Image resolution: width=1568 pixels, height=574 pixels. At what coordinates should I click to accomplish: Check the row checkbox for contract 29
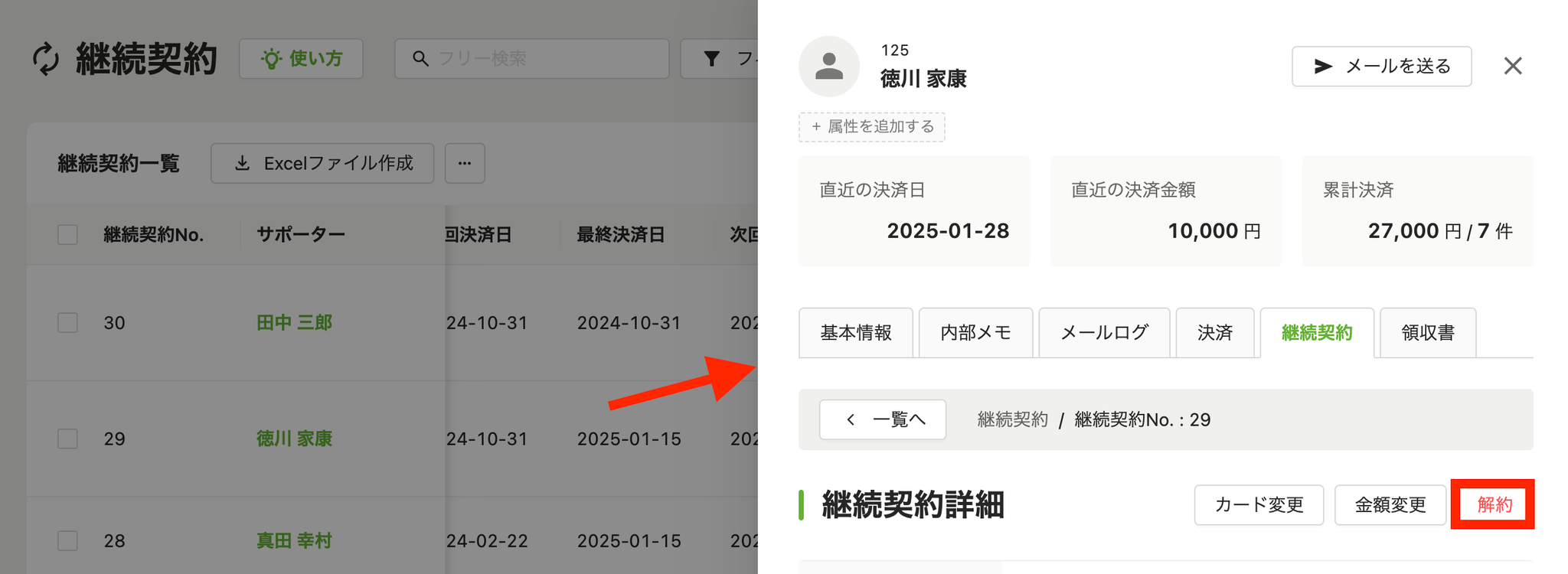click(x=68, y=439)
